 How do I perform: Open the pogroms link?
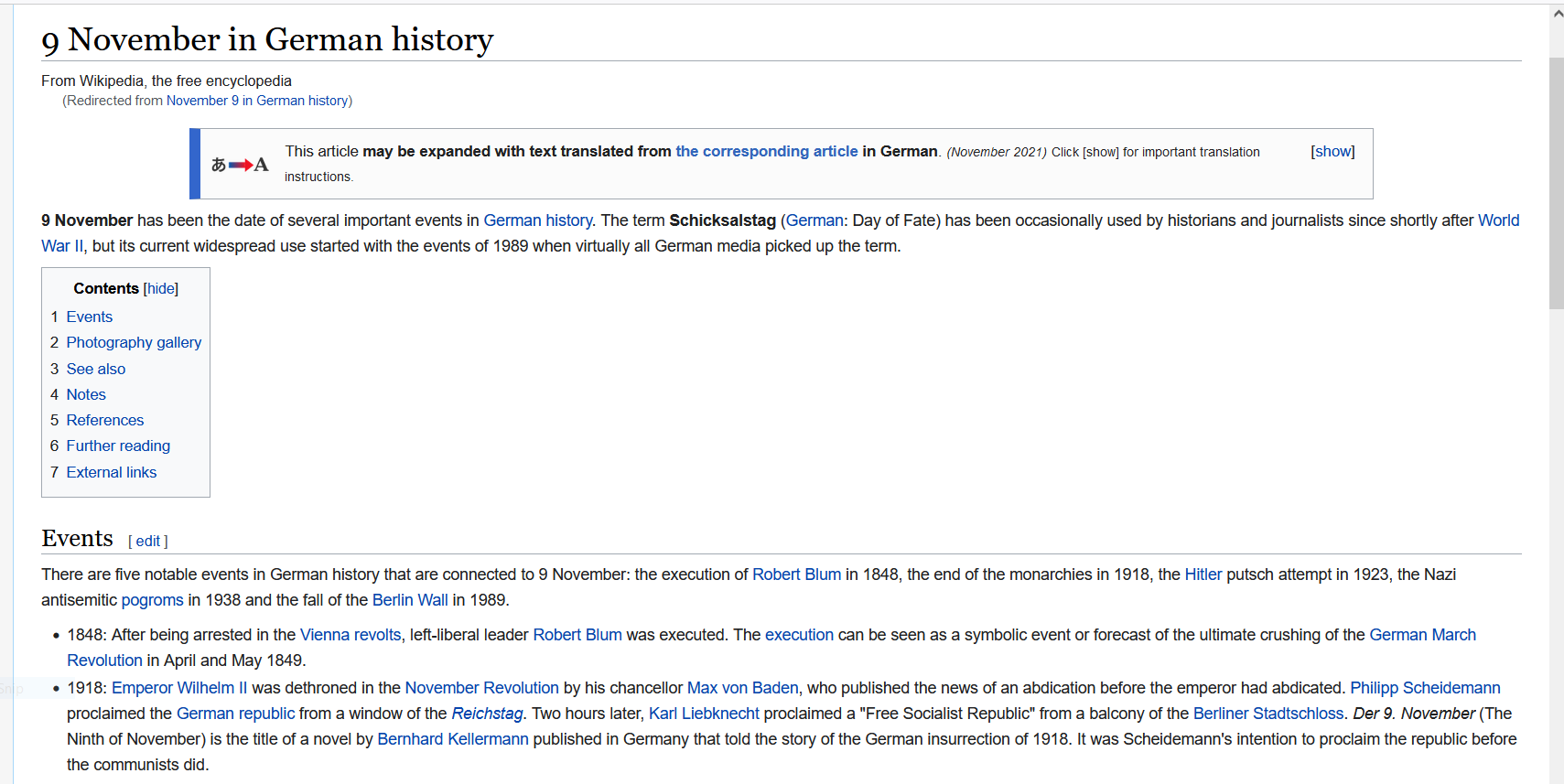click(153, 600)
